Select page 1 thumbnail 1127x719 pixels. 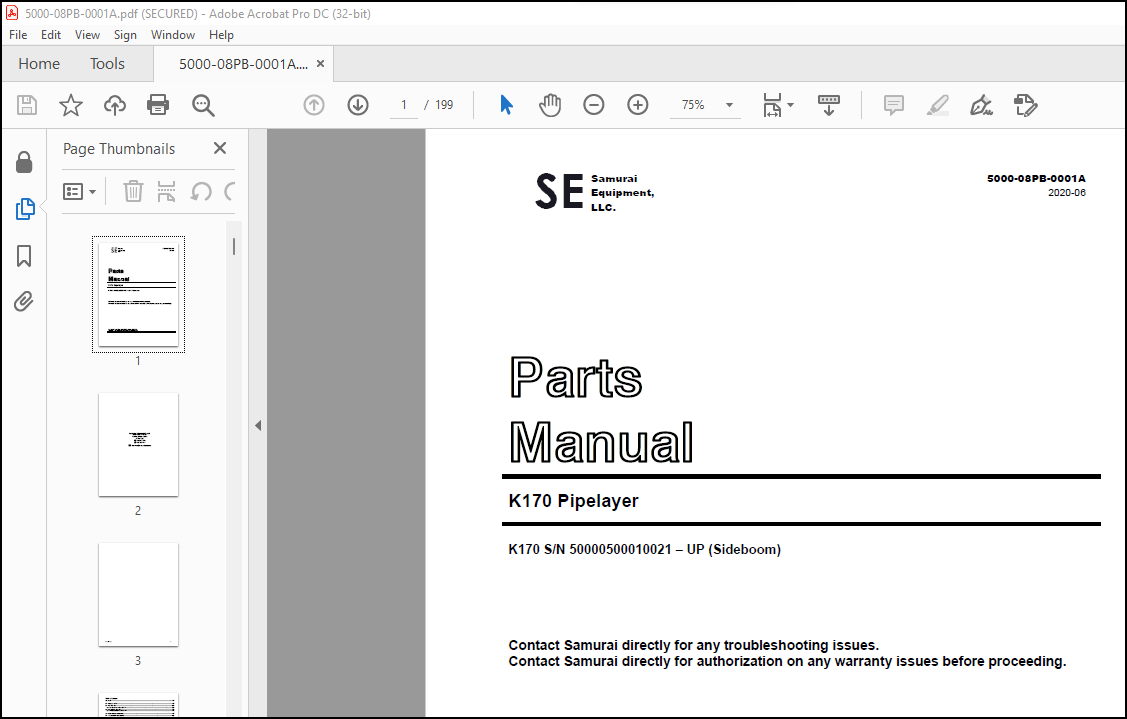(x=138, y=294)
